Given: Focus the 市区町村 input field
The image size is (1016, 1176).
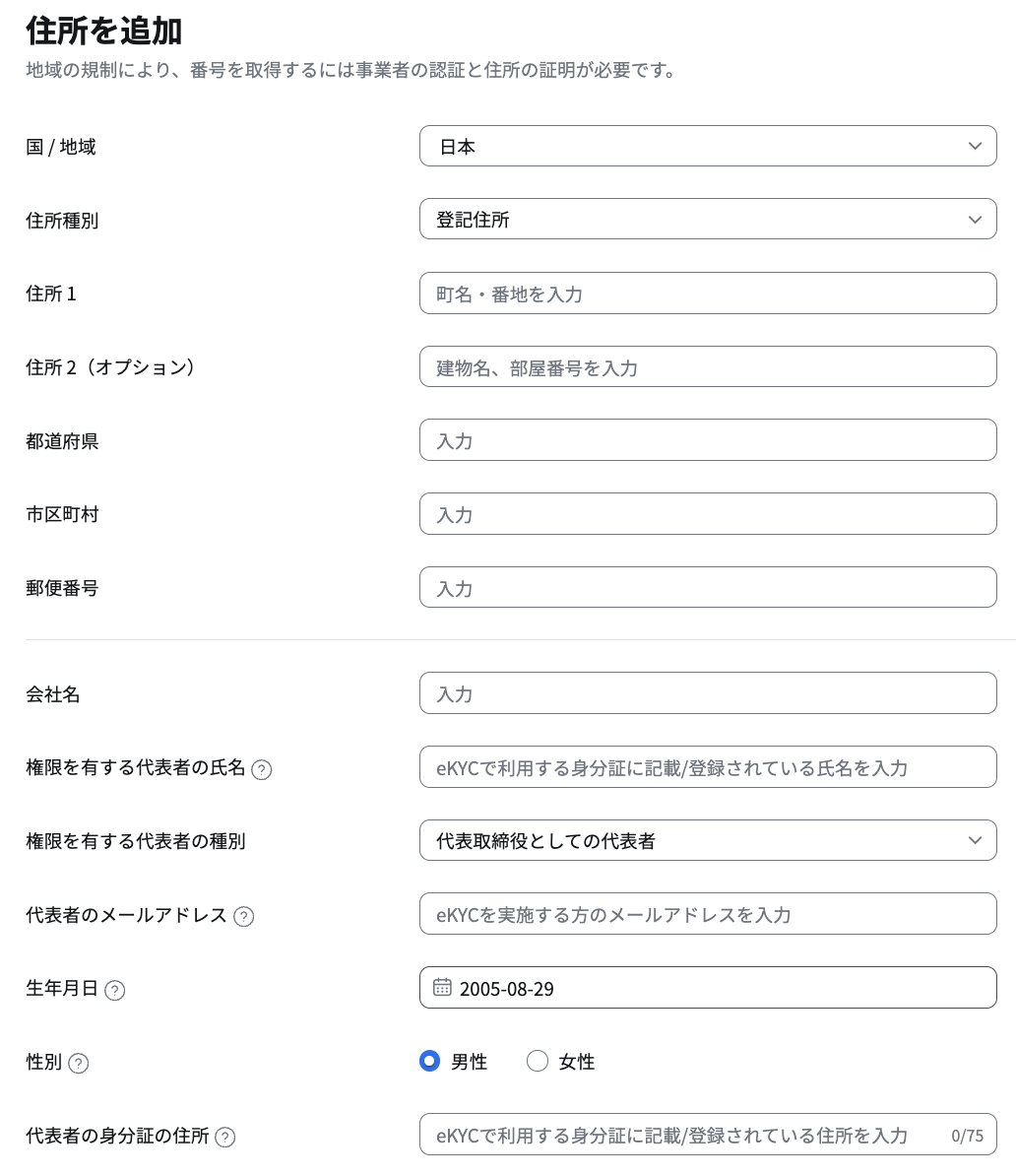Looking at the screenshot, I should 708,514.
